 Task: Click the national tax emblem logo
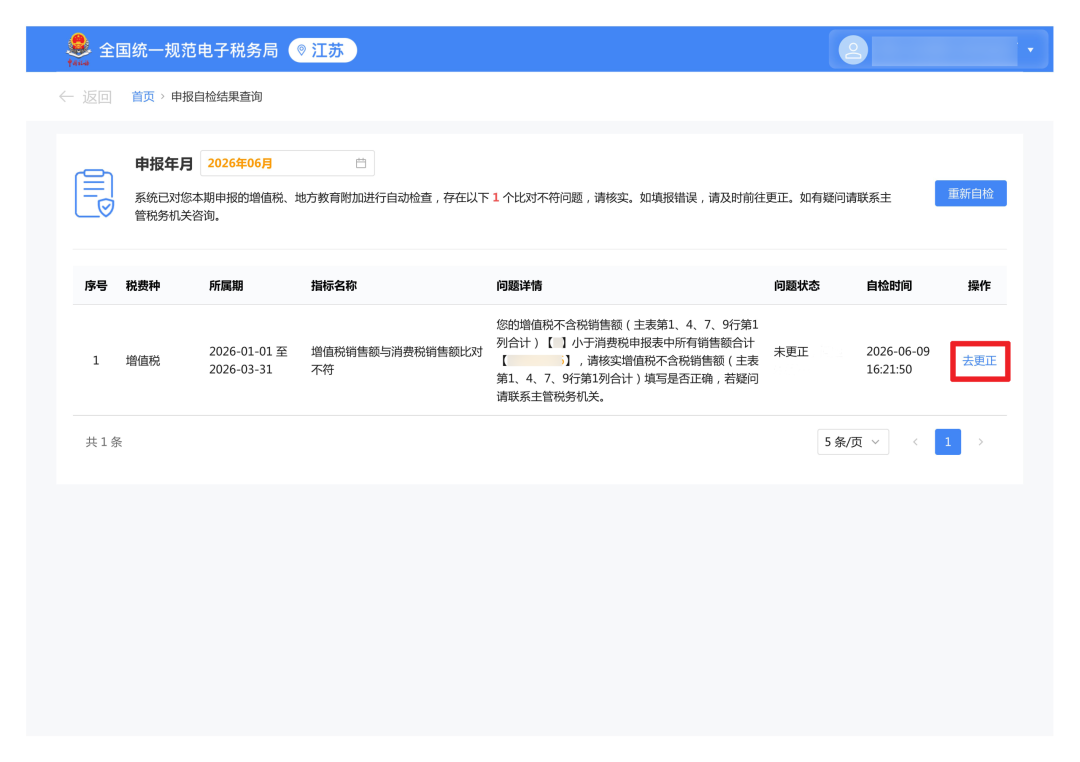click(78, 50)
